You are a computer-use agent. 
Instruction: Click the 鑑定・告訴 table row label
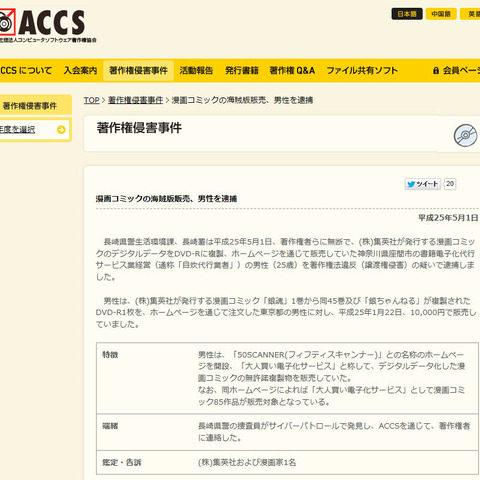point(122,462)
